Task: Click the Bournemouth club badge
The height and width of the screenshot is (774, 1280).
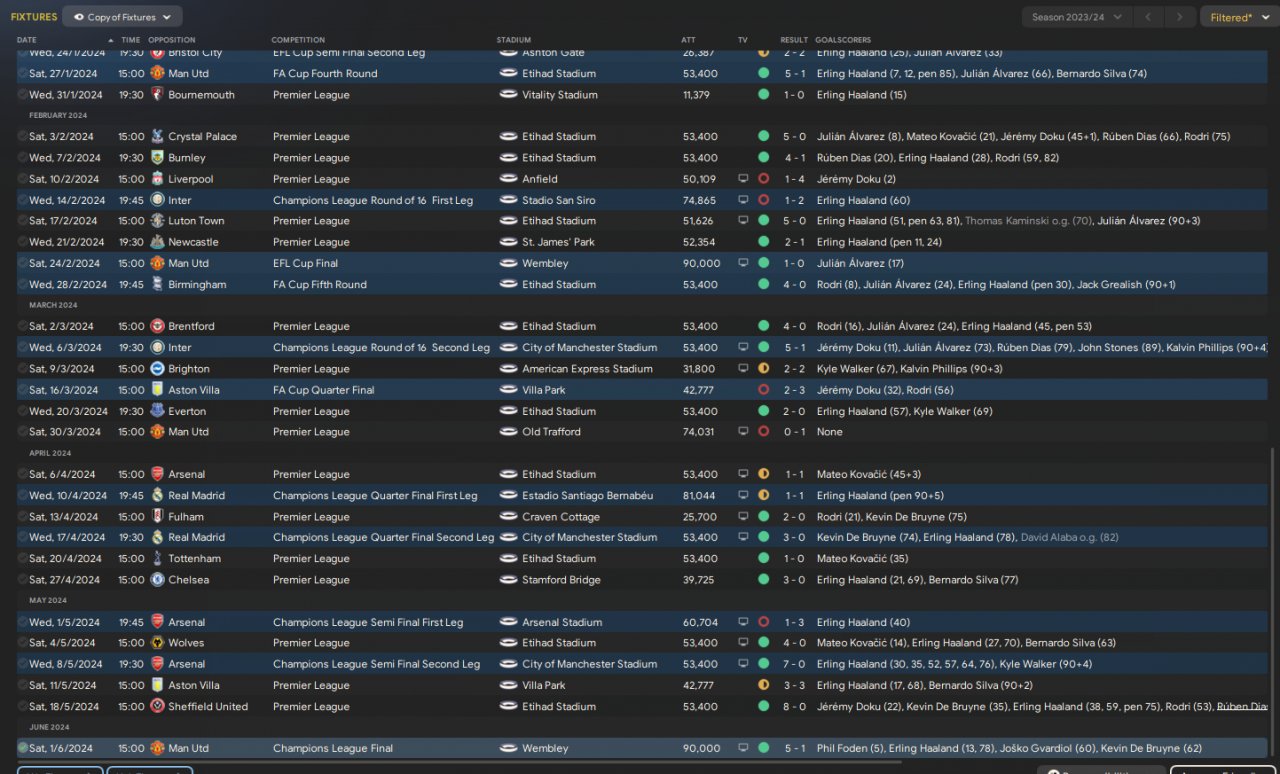Action: tap(157, 95)
